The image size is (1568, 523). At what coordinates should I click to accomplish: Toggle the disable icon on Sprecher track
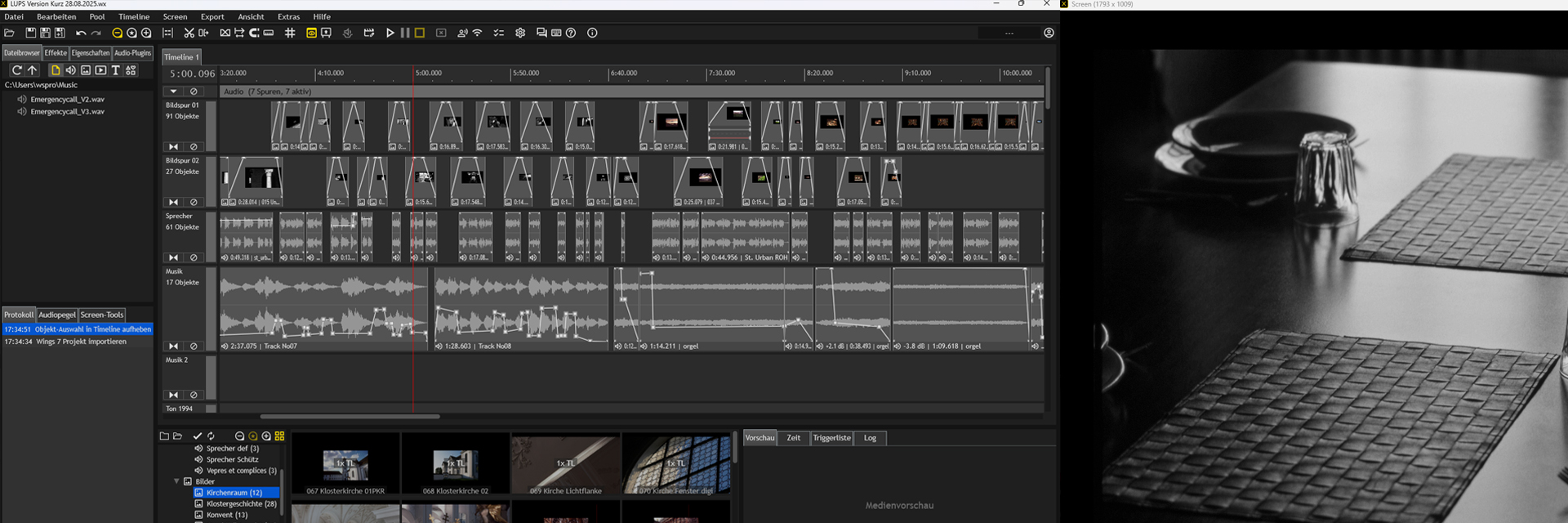coord(194,257)
